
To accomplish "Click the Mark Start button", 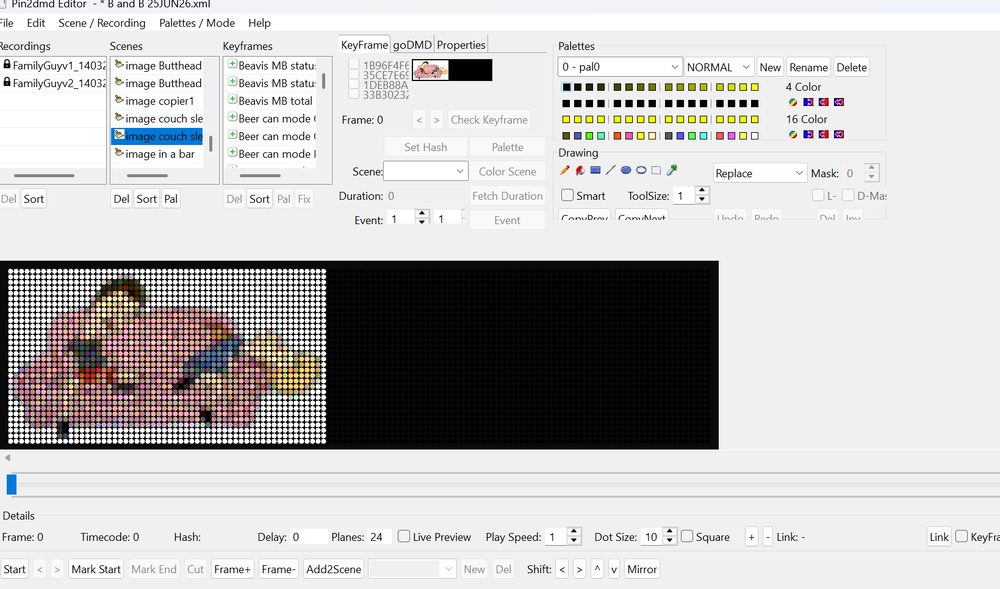I will point(96,569).
